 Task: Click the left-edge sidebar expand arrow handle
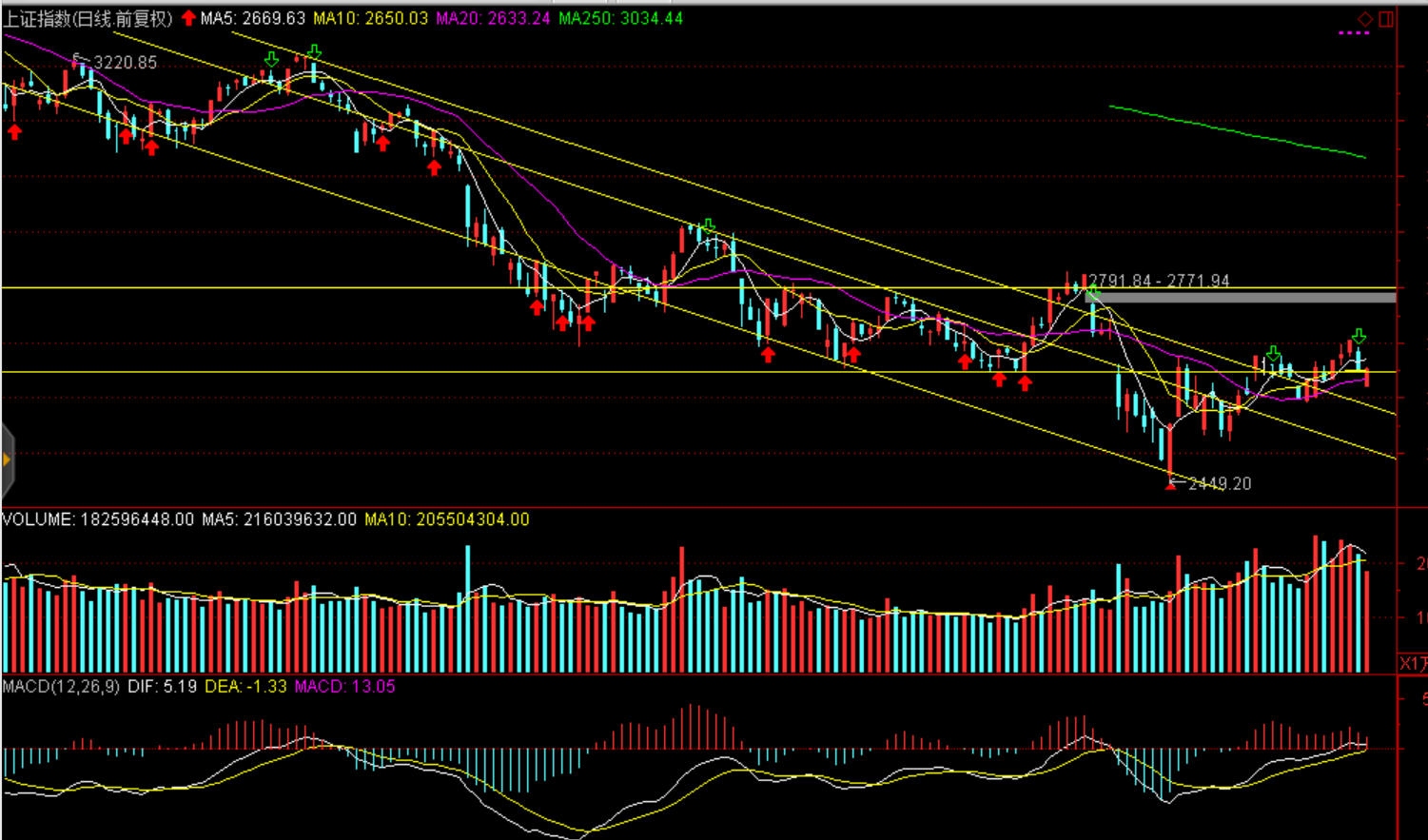[x=7, y=460]
